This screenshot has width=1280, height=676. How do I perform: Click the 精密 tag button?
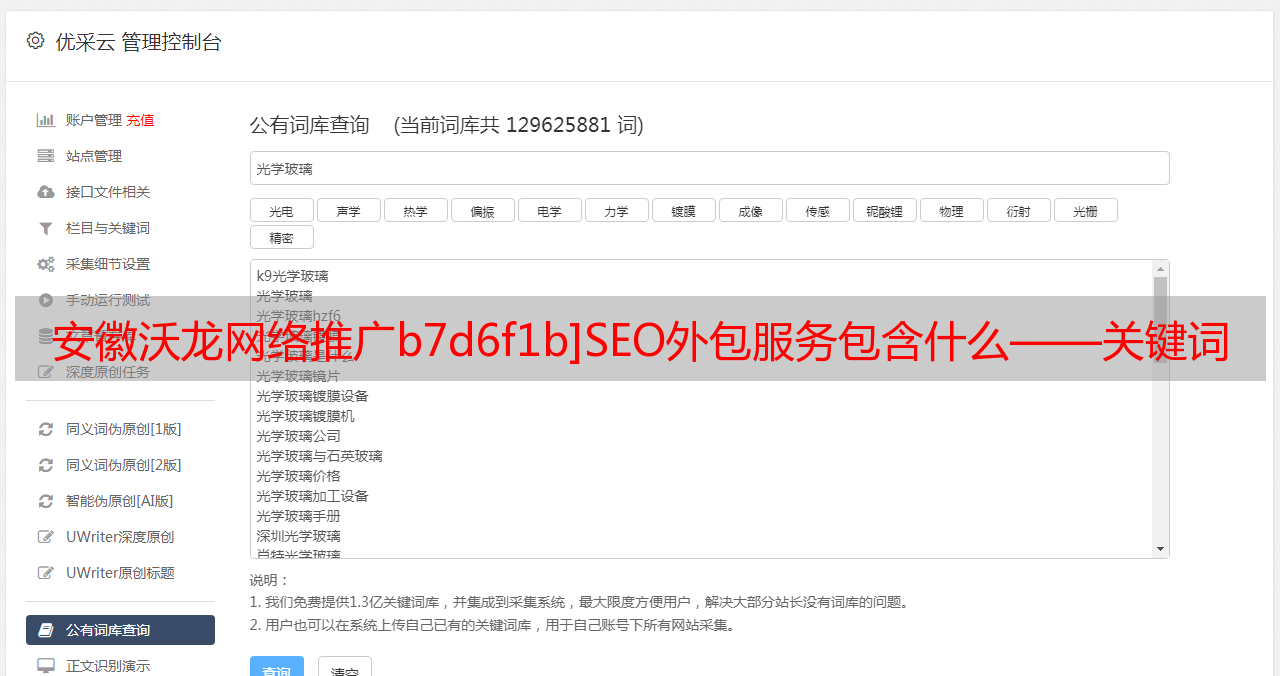point(282,237)
